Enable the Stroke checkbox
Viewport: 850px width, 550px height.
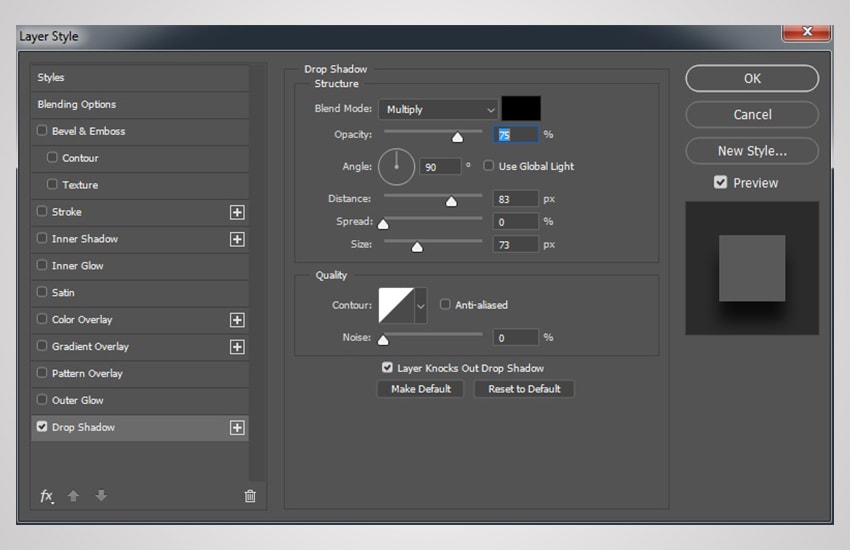[42, 211]
